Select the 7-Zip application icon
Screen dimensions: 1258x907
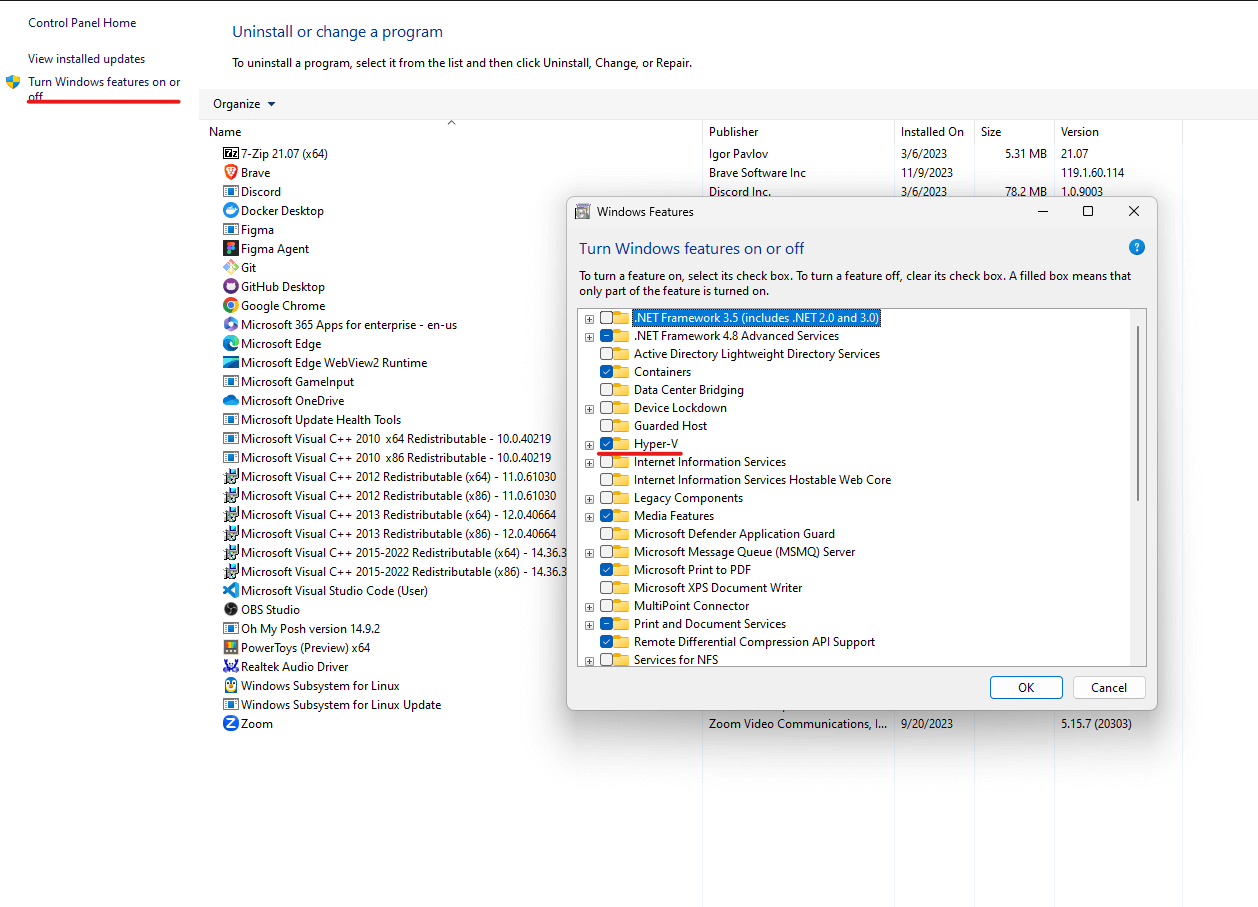tap(231, 152)
